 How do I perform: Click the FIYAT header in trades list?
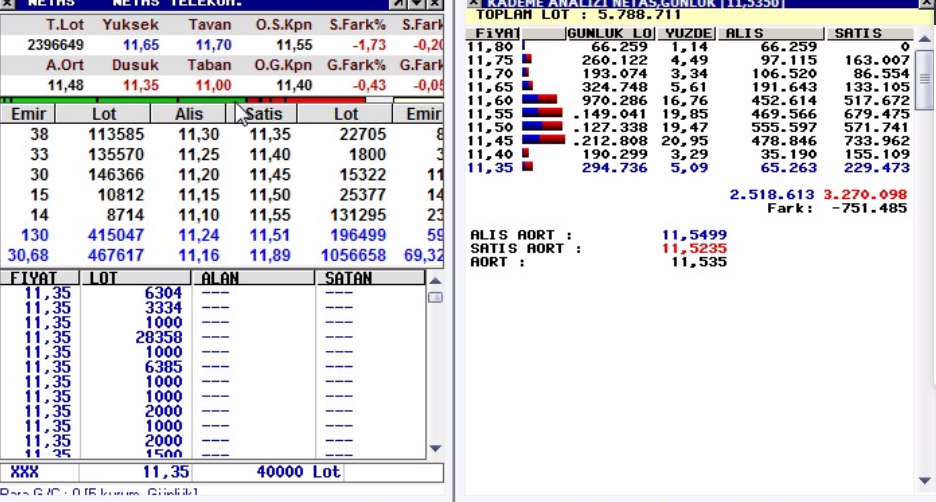38,278
